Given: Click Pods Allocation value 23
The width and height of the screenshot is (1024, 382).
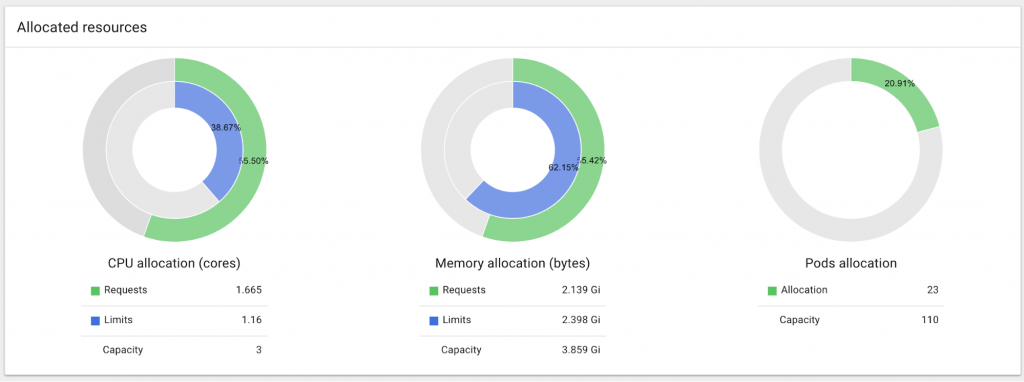Looking at the screenshot, I should (933, 290).
